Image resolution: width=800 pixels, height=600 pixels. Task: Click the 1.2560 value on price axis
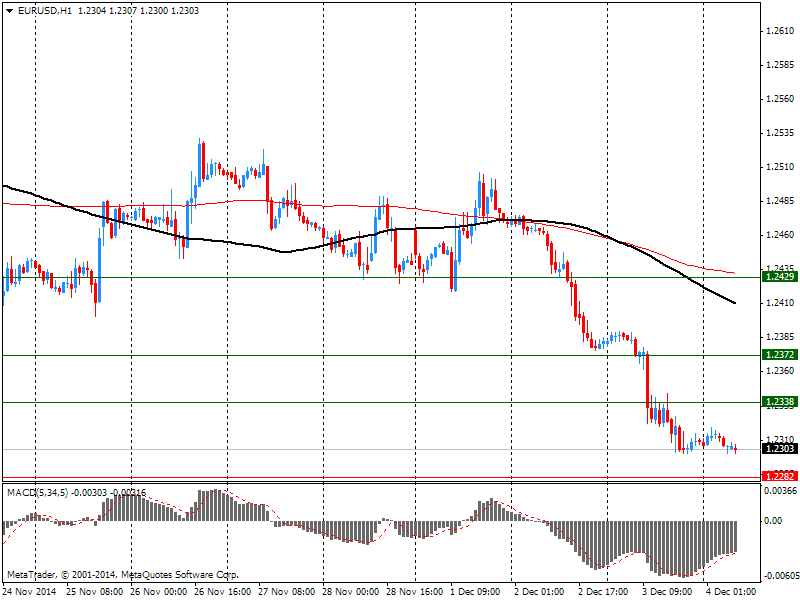tap(780, 99)
